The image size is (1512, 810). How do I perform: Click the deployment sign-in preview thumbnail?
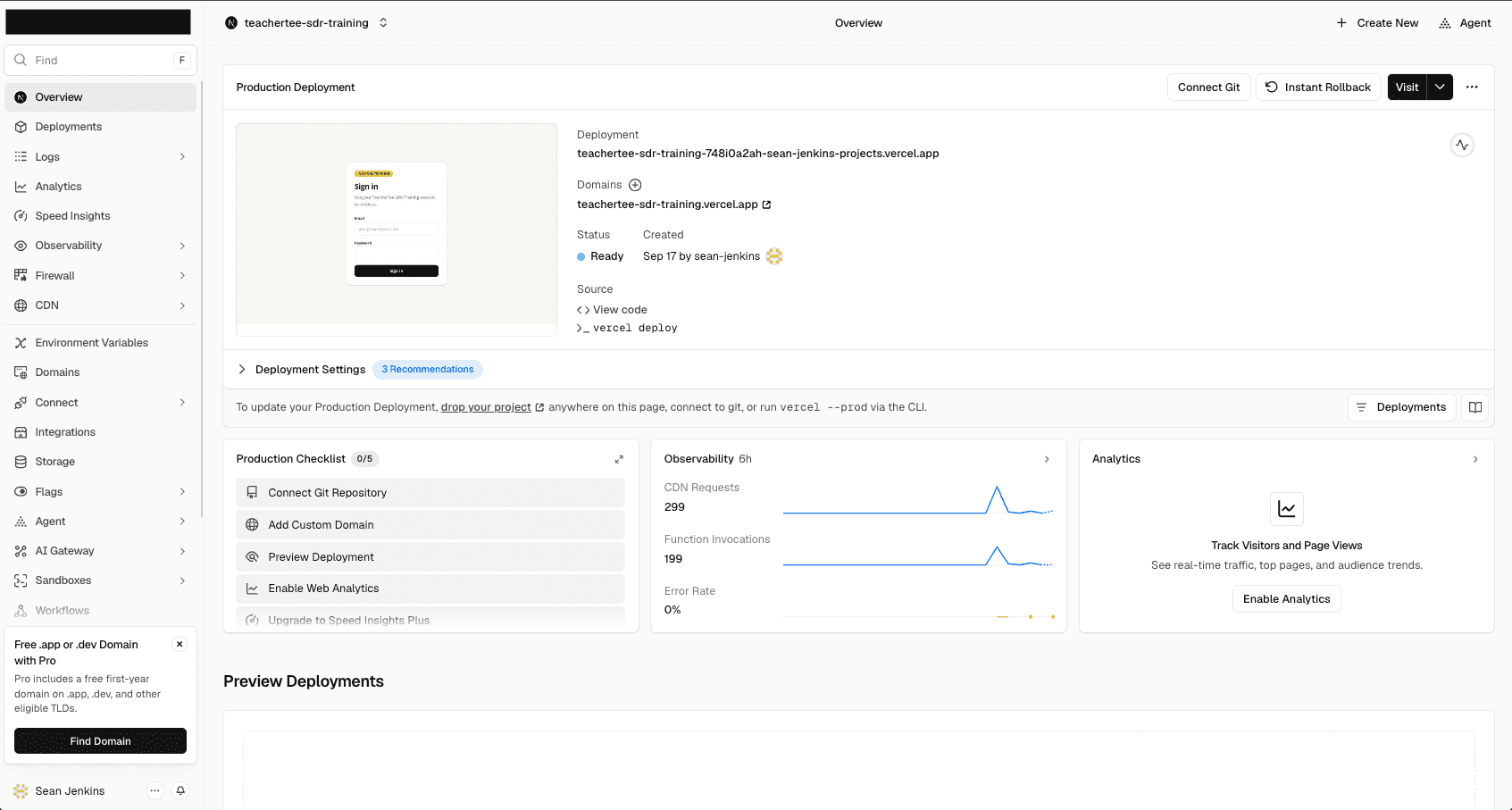(397, 229)
